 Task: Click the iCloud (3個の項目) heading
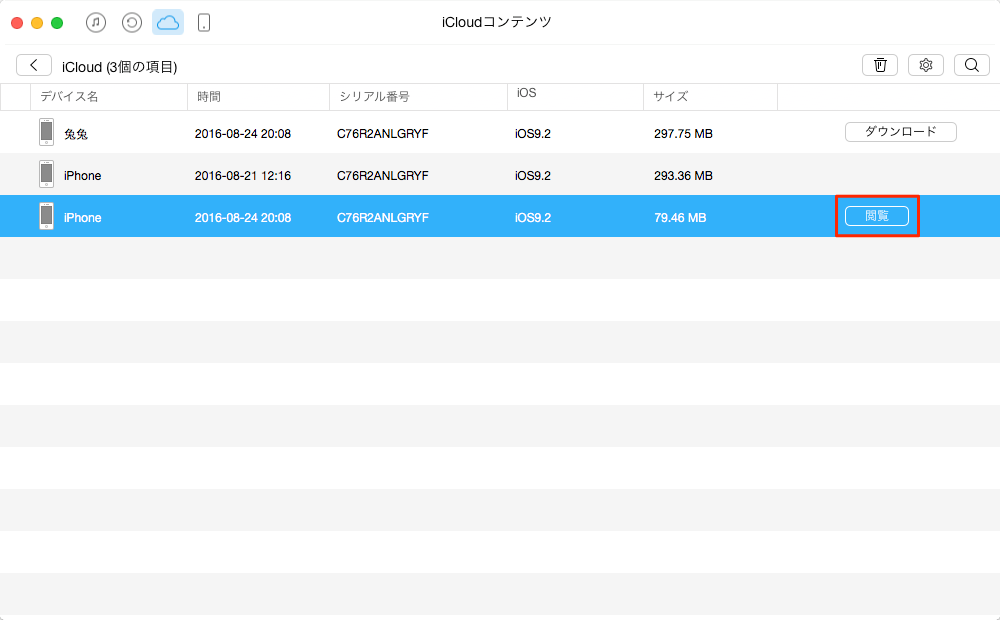point(119,67)
